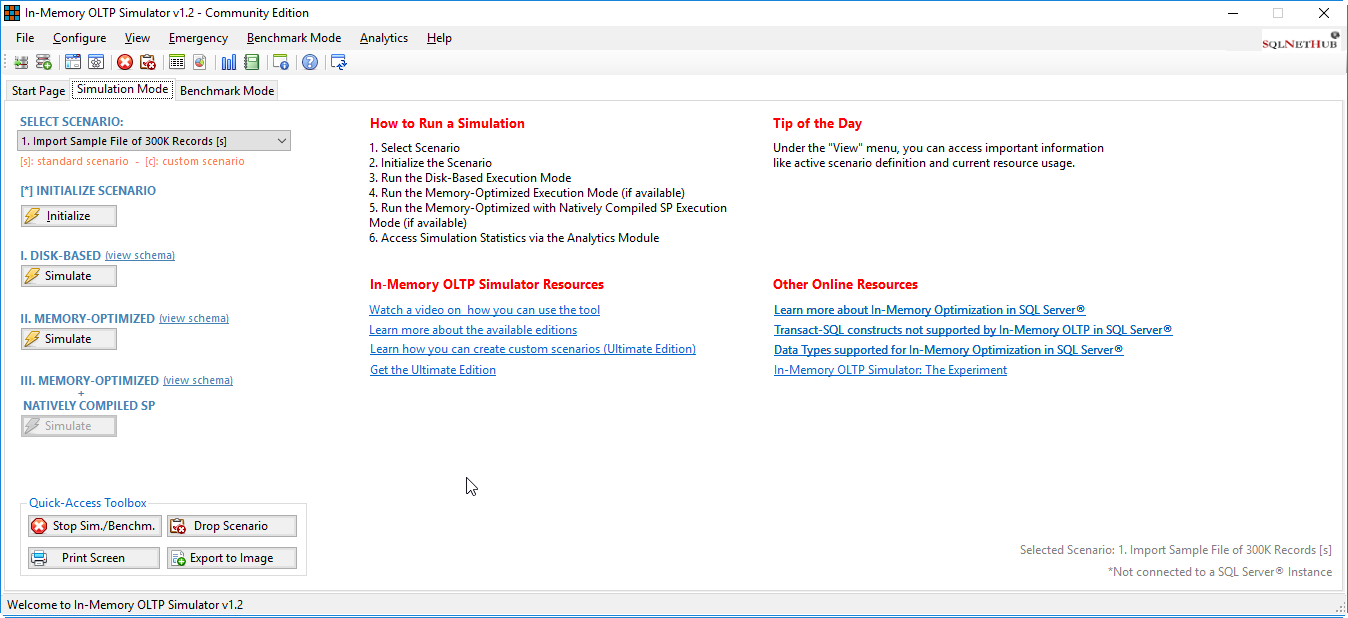Click the "In-Memory OLTP Simulator Resources" heading
1348x618 pixels.
[487, 285]
